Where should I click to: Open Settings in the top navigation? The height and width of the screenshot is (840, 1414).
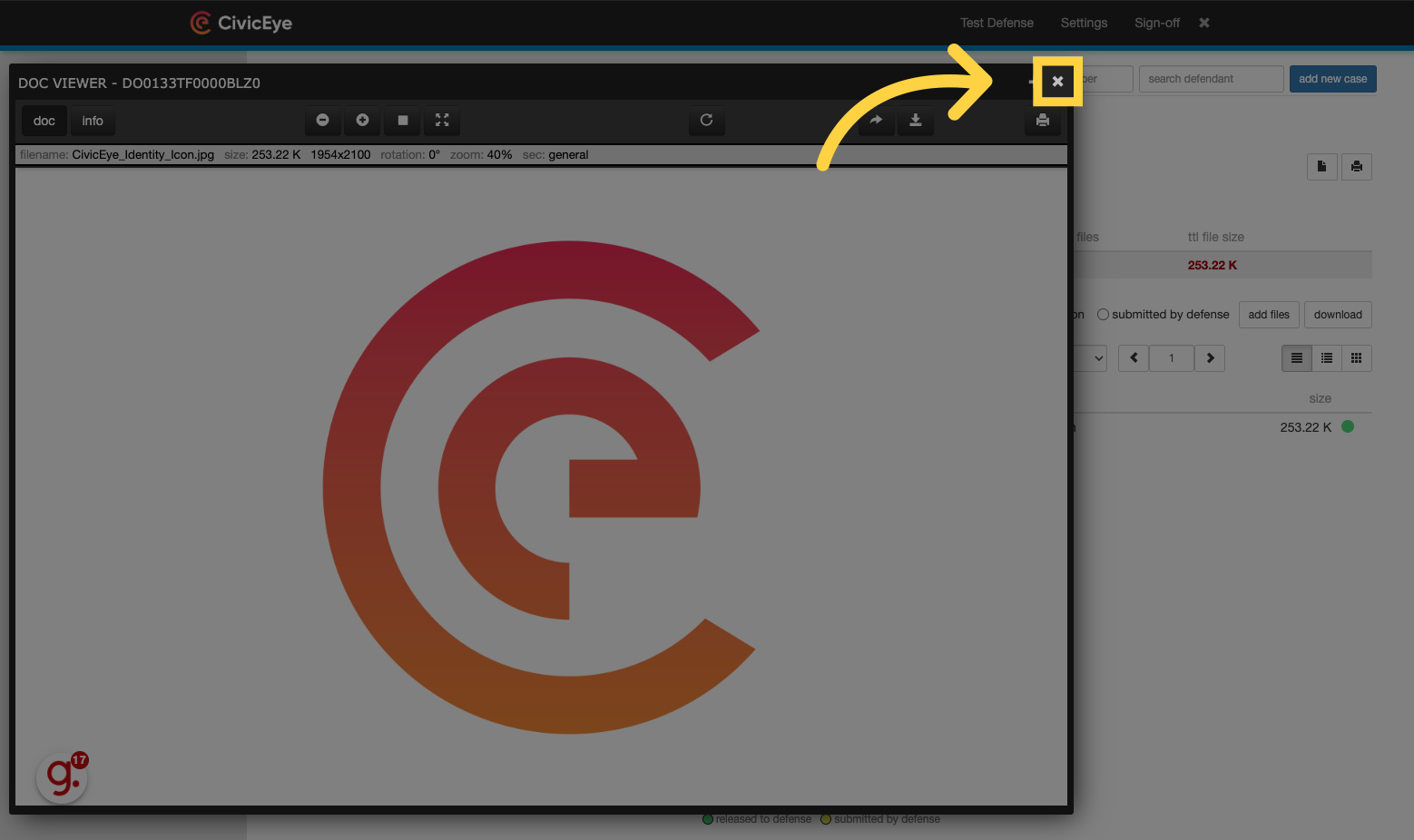tap(1084, 23)
